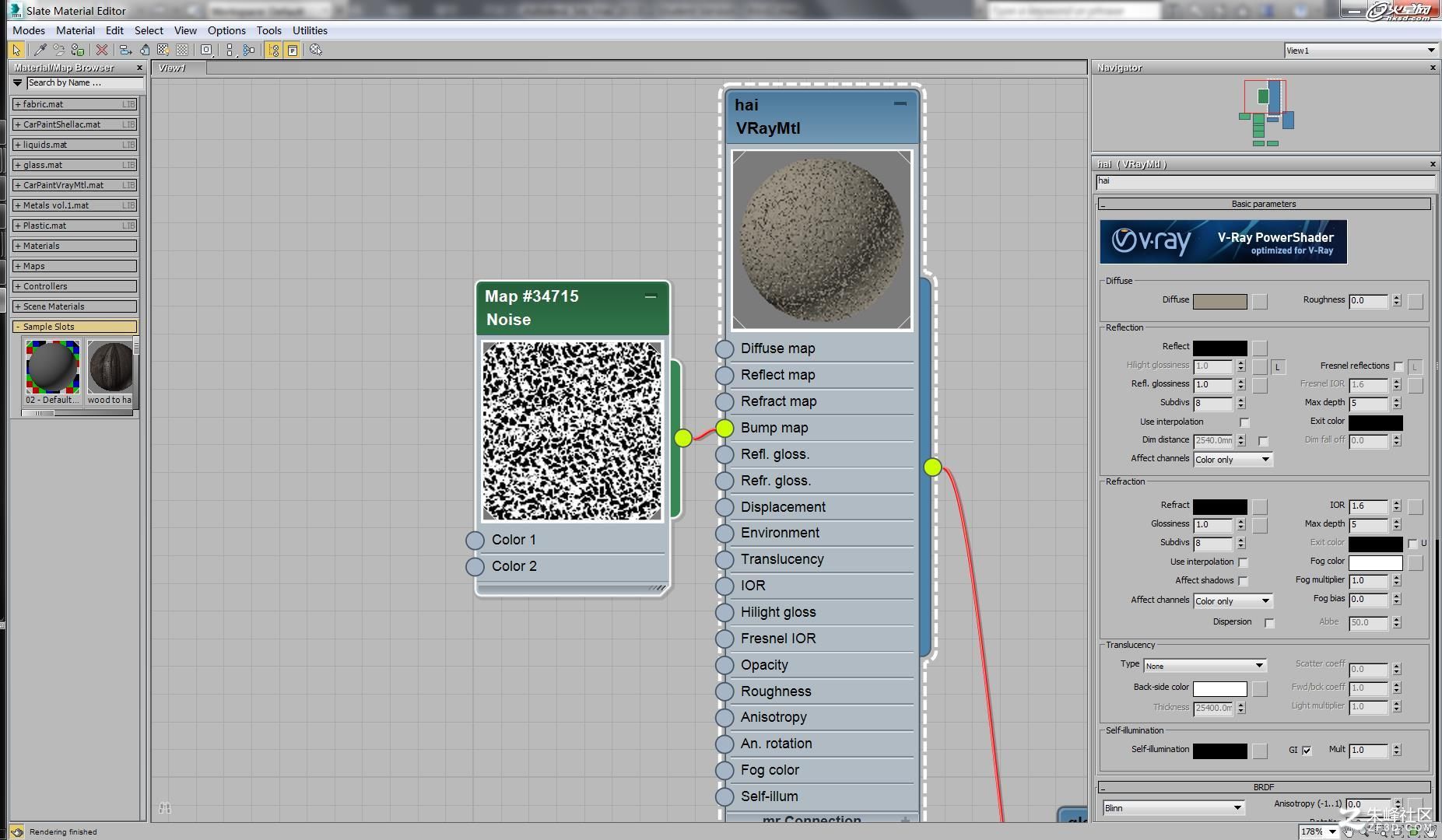Open Utilities menu
Screen dimensions: 1442x840
310,30
